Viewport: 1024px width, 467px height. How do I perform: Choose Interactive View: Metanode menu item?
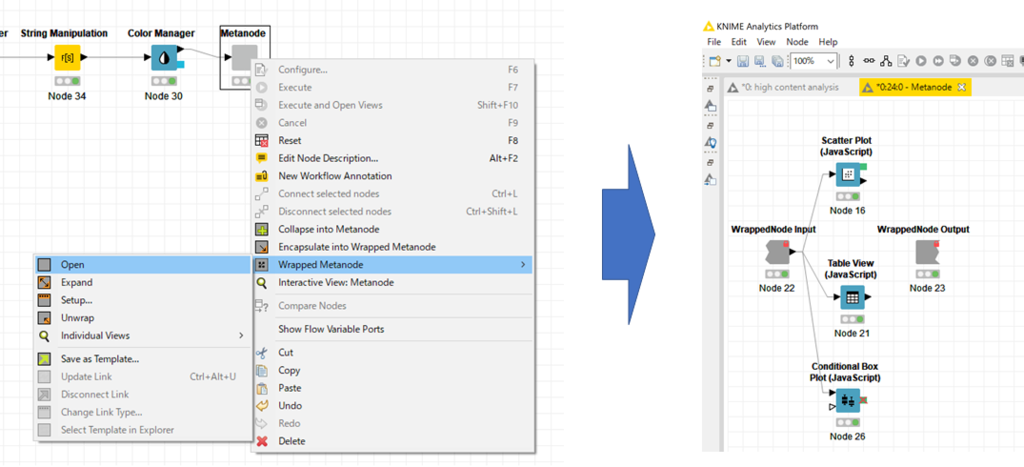click(392, 283)
